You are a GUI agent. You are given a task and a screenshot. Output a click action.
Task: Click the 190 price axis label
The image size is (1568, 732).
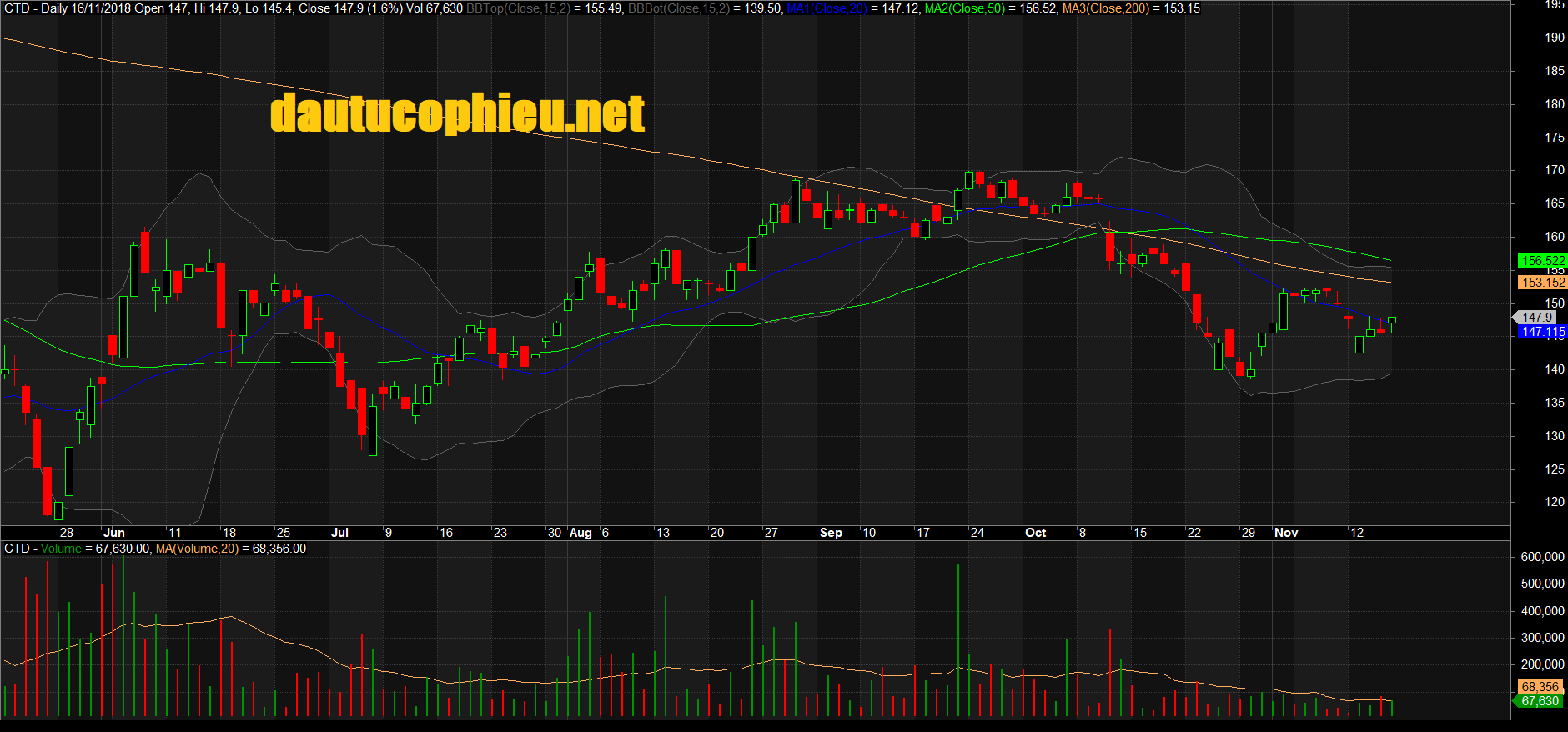[1555, 38]
